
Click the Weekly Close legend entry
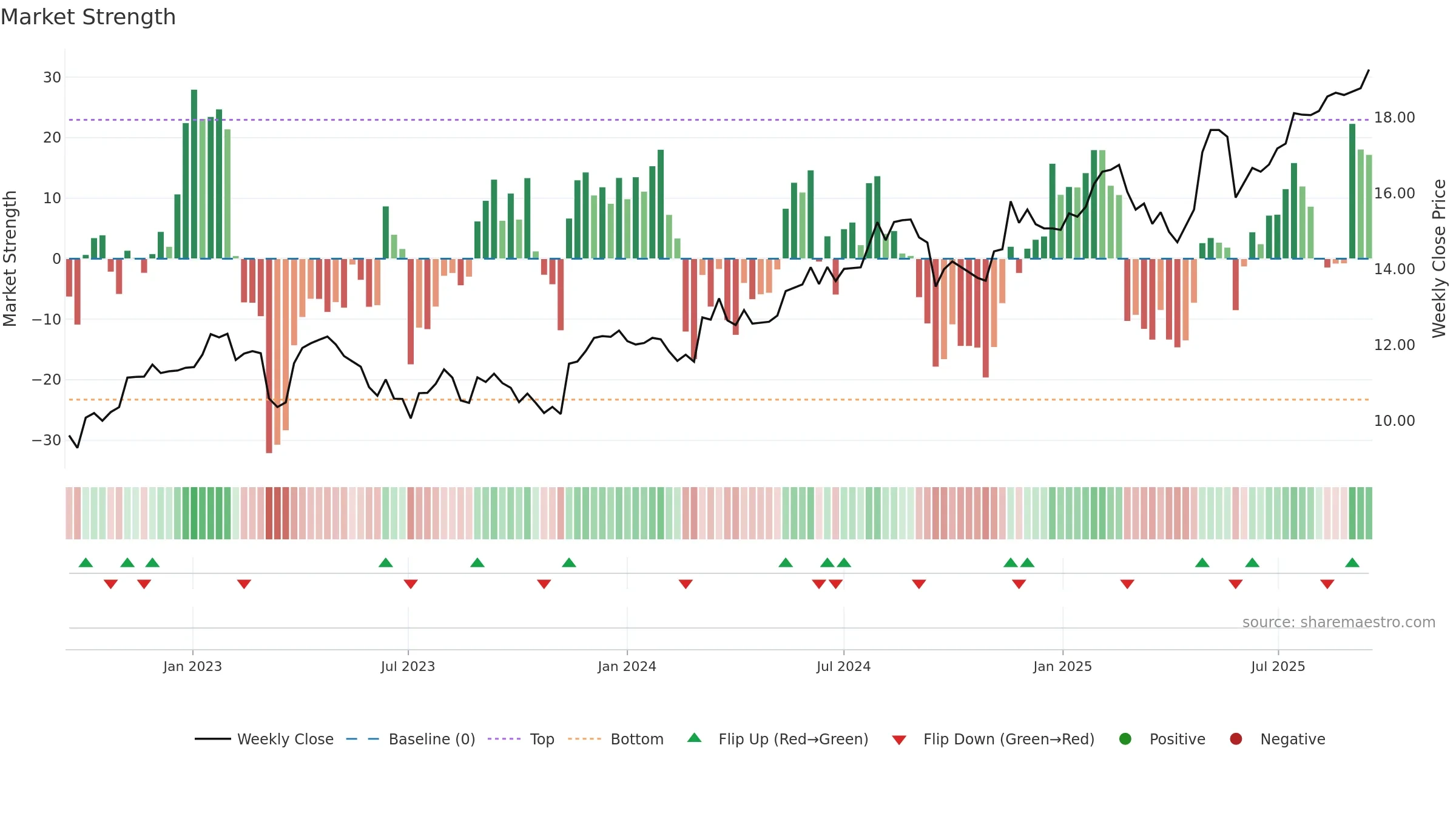point(264,739)
